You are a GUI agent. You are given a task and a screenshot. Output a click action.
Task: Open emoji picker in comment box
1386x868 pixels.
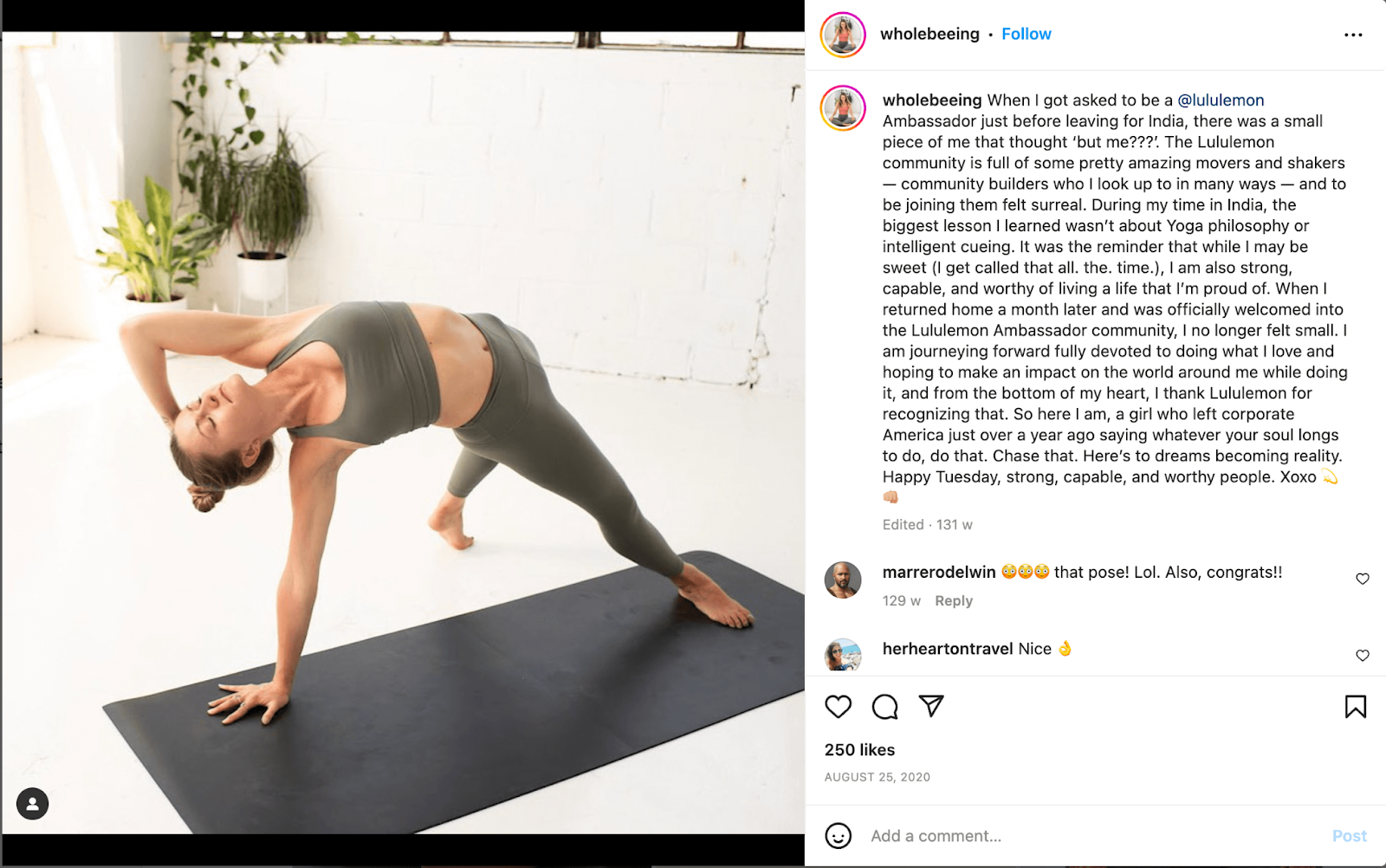[x=838, y=836]
